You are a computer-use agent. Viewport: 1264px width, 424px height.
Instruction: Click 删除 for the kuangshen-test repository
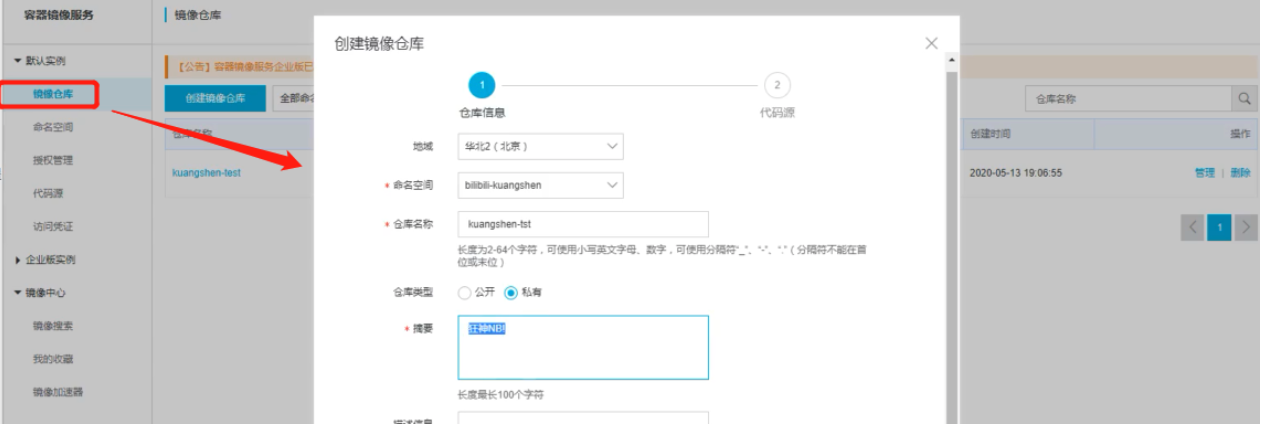pyautogui.click(x=1240, y=172)
